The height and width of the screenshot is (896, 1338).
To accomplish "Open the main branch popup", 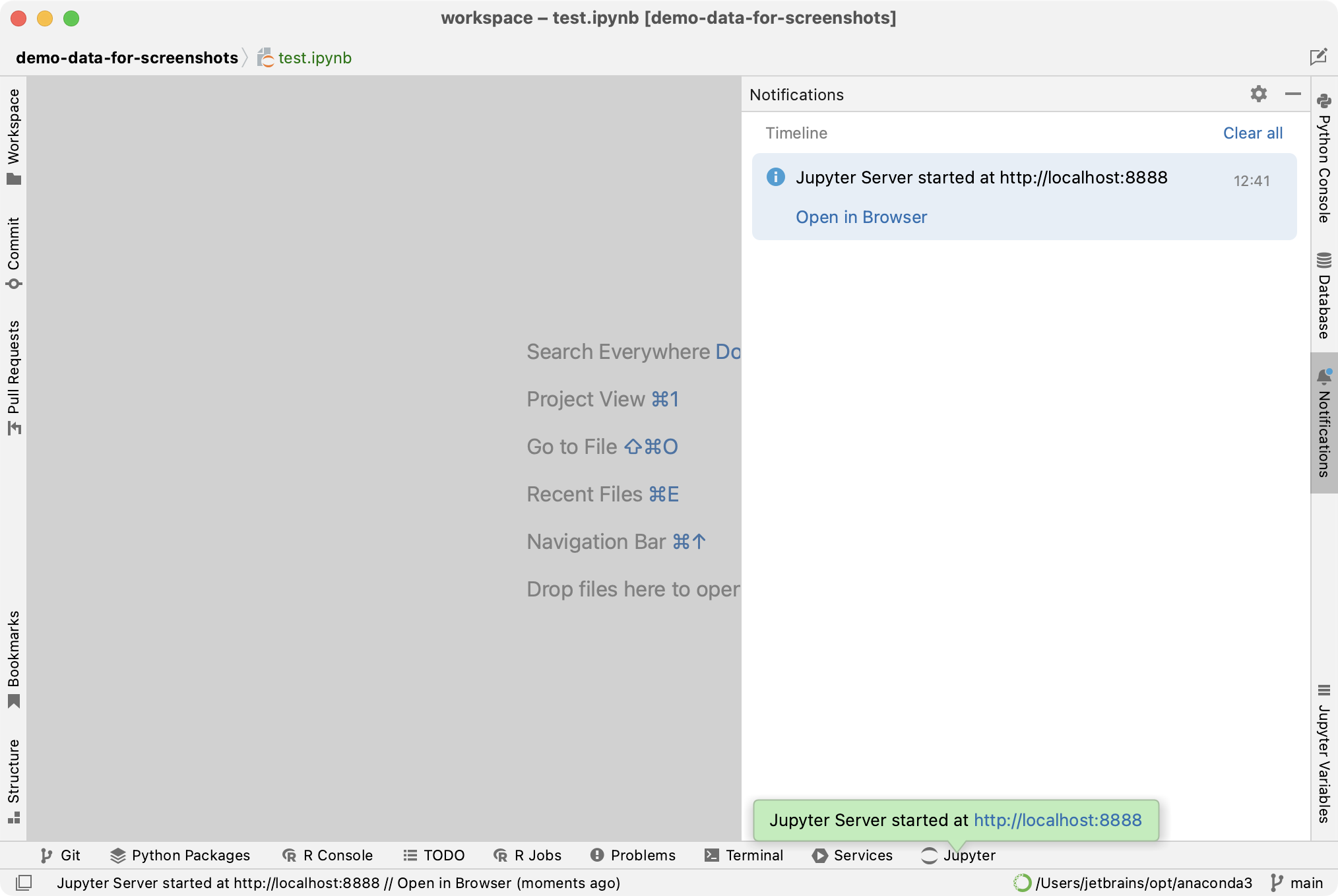I will (x=1295, y=883).
